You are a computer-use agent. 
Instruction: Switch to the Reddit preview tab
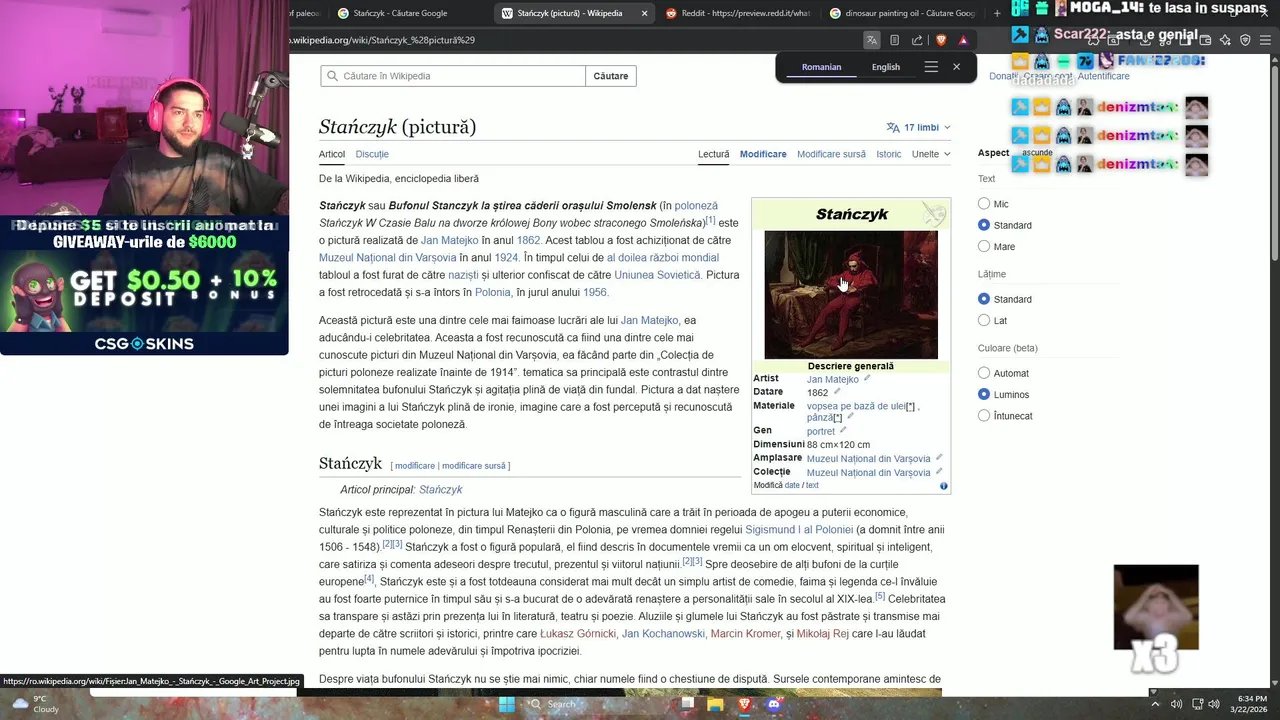737,13
